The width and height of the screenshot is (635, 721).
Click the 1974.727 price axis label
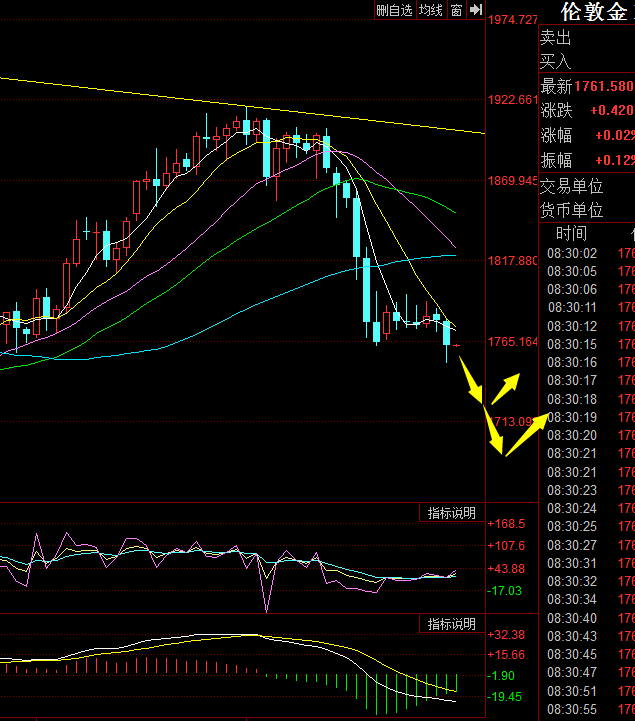coord(512,20)
